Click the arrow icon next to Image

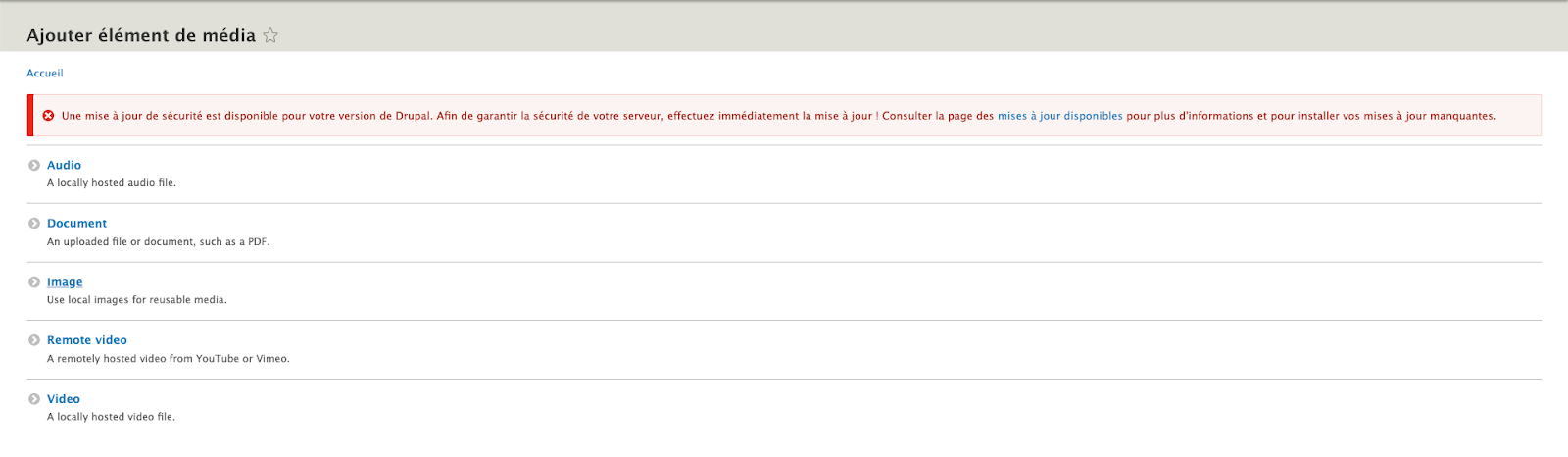point(34,282)
